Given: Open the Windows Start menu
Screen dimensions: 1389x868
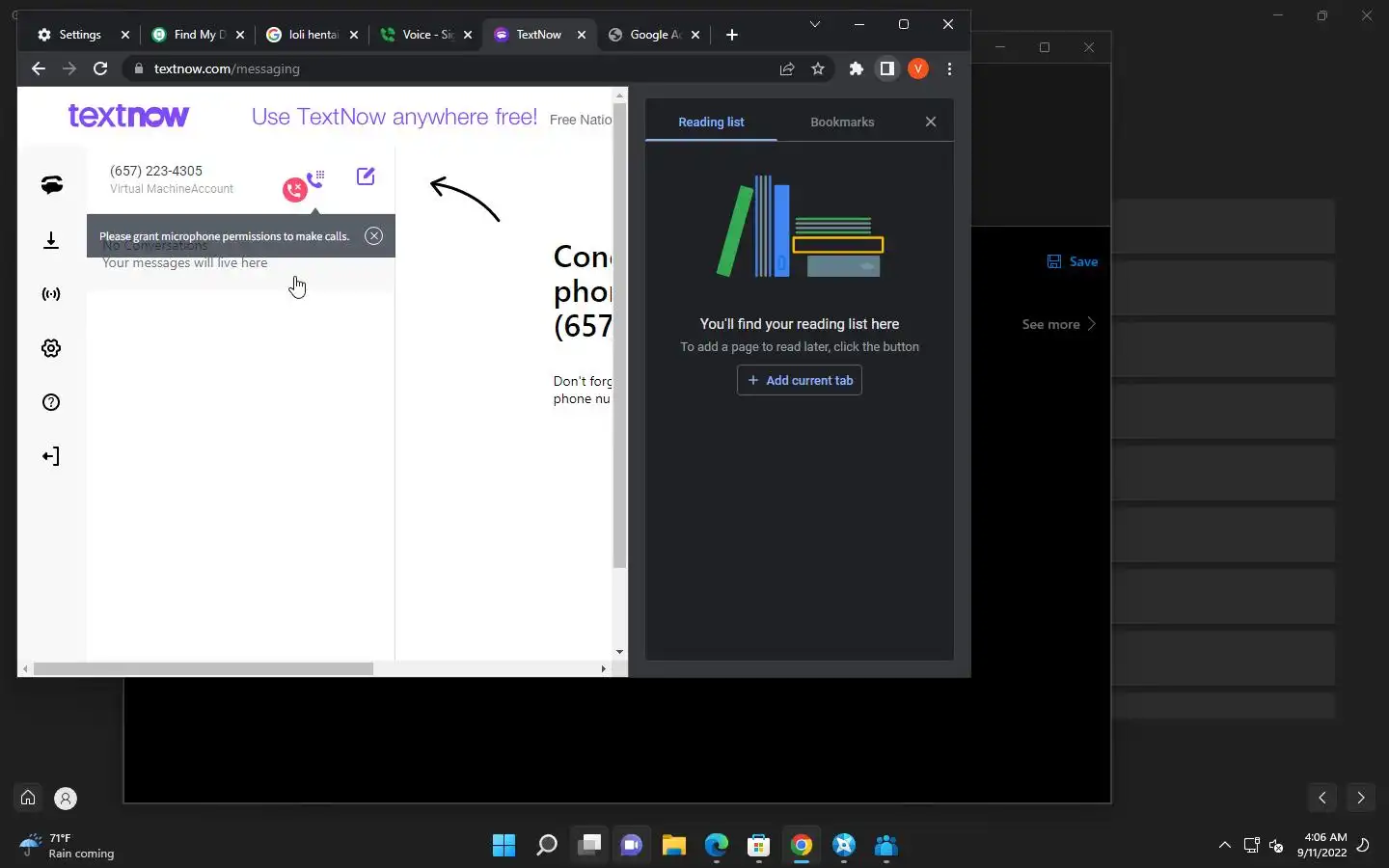Looking at the screenshot, I should pyautogui.click(x=504, y=846).
